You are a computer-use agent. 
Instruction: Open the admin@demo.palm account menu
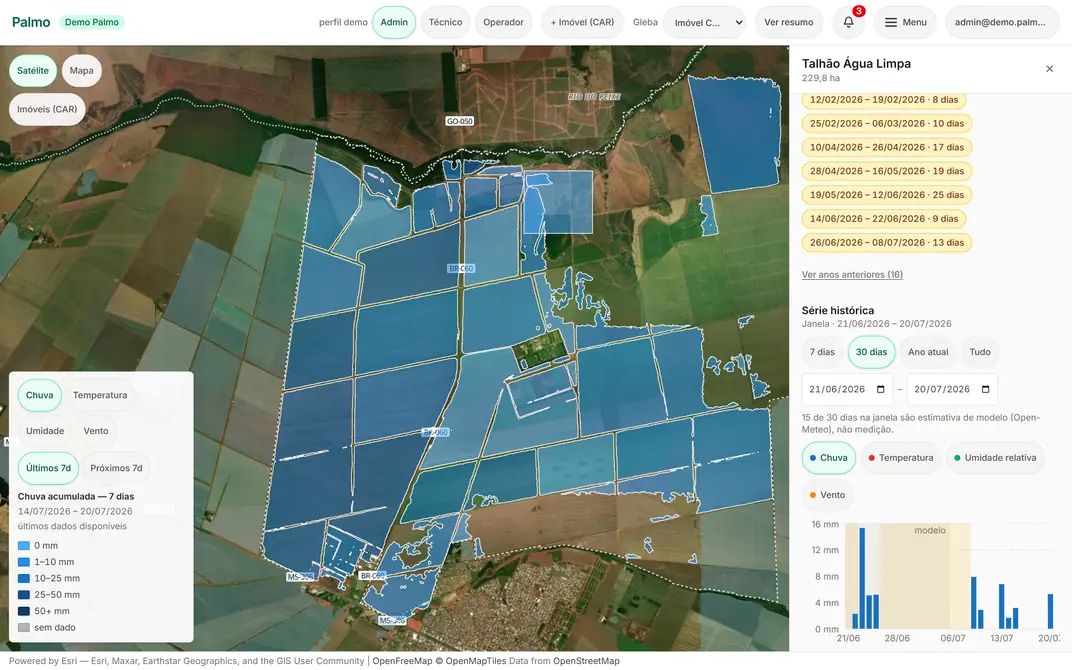1002,22
